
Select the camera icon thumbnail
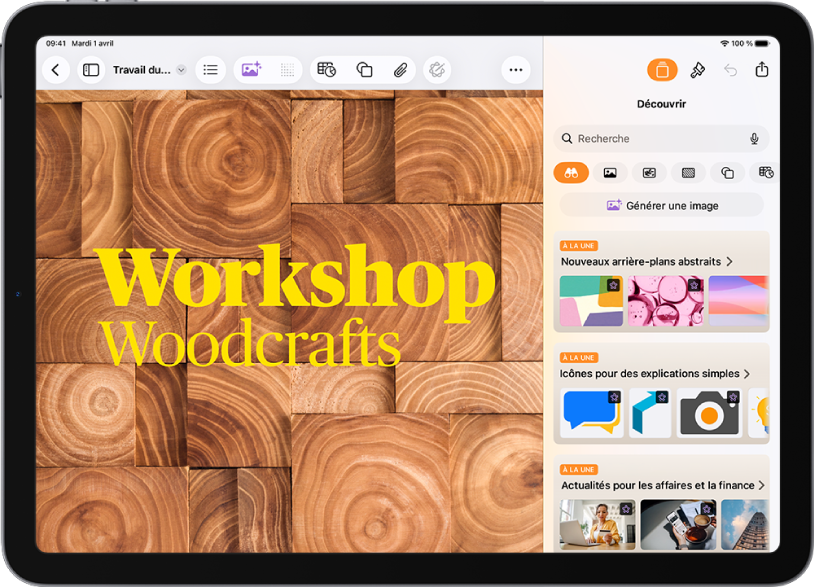pyautogui.click(x=709, y=413)
